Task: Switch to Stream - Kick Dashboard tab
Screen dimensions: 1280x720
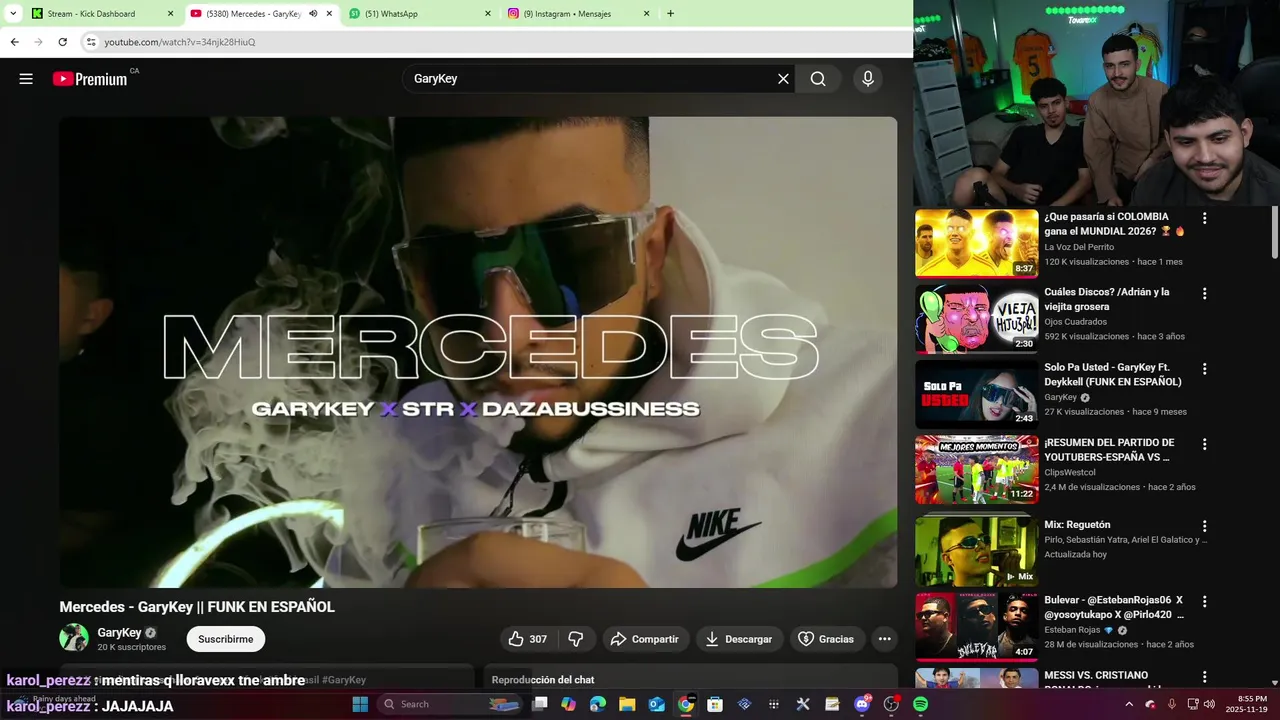Action: pos(102,14)
